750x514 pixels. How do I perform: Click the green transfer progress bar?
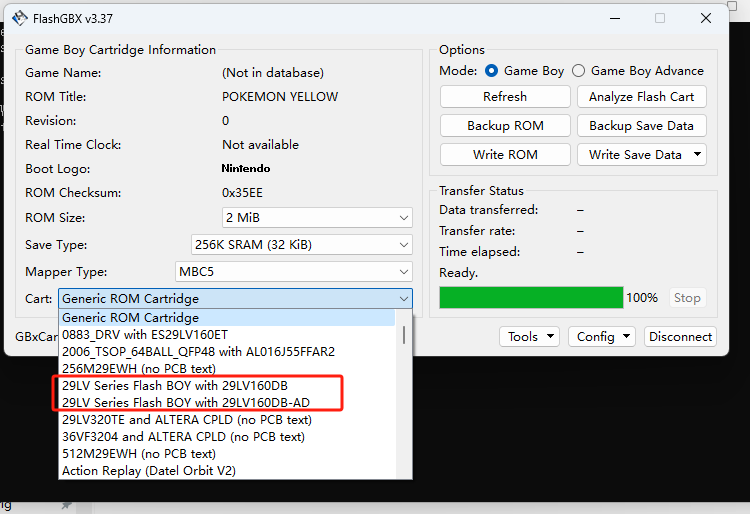coord(531,298)
